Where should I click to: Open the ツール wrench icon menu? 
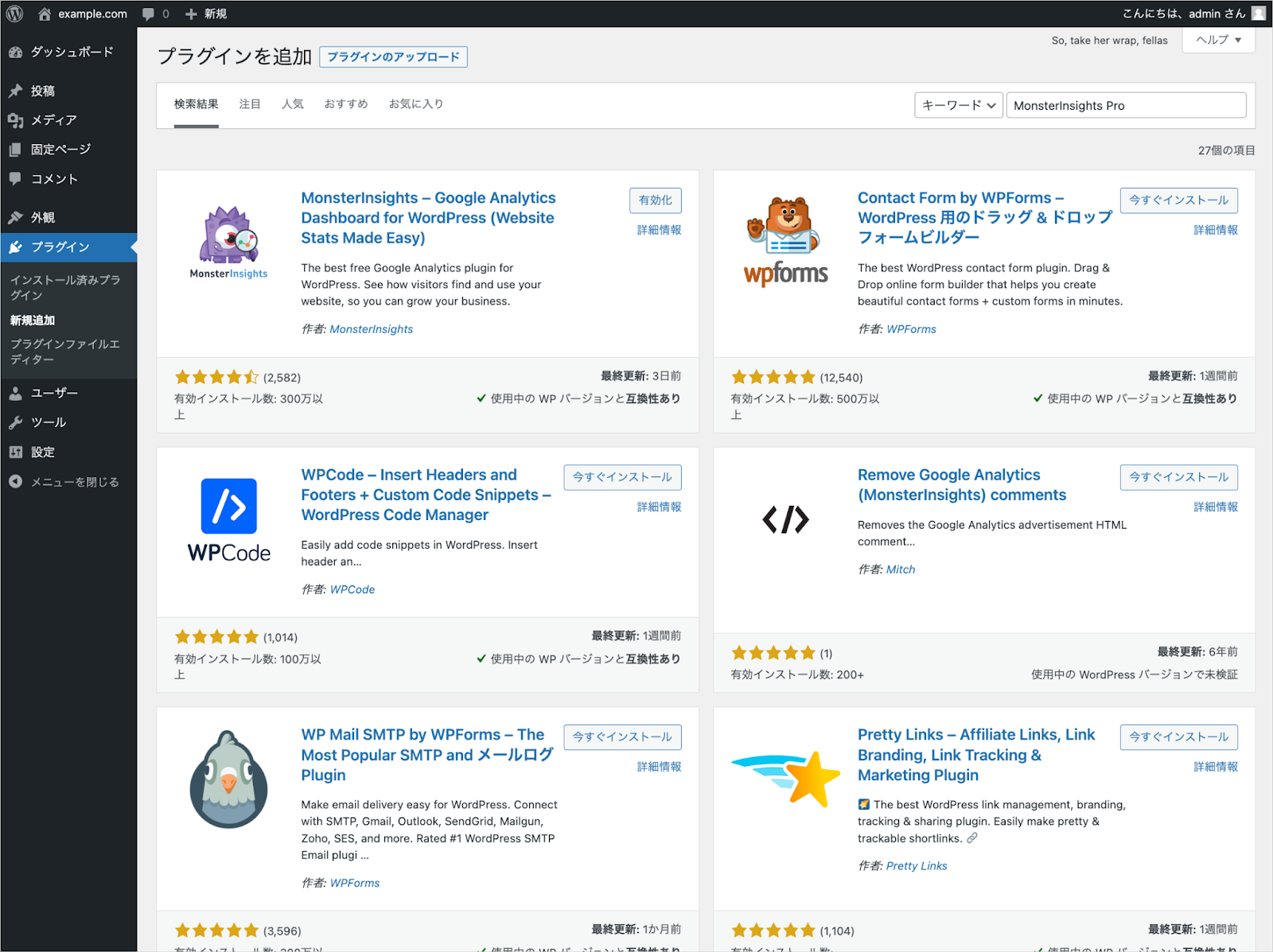15,422
